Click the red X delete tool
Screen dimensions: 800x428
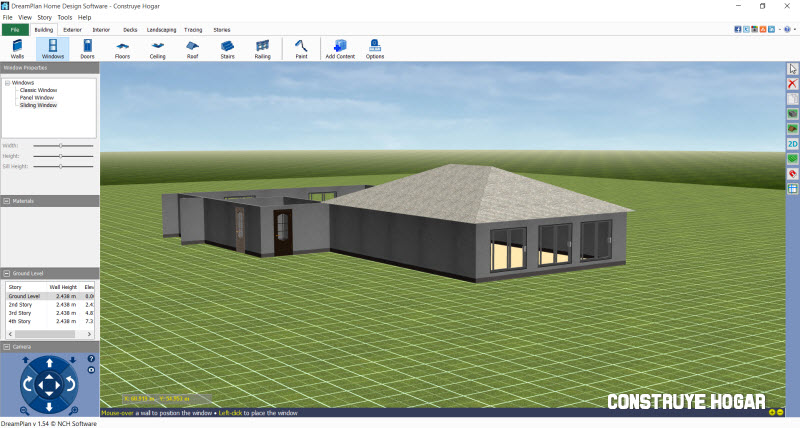click(x=792, y=84)
